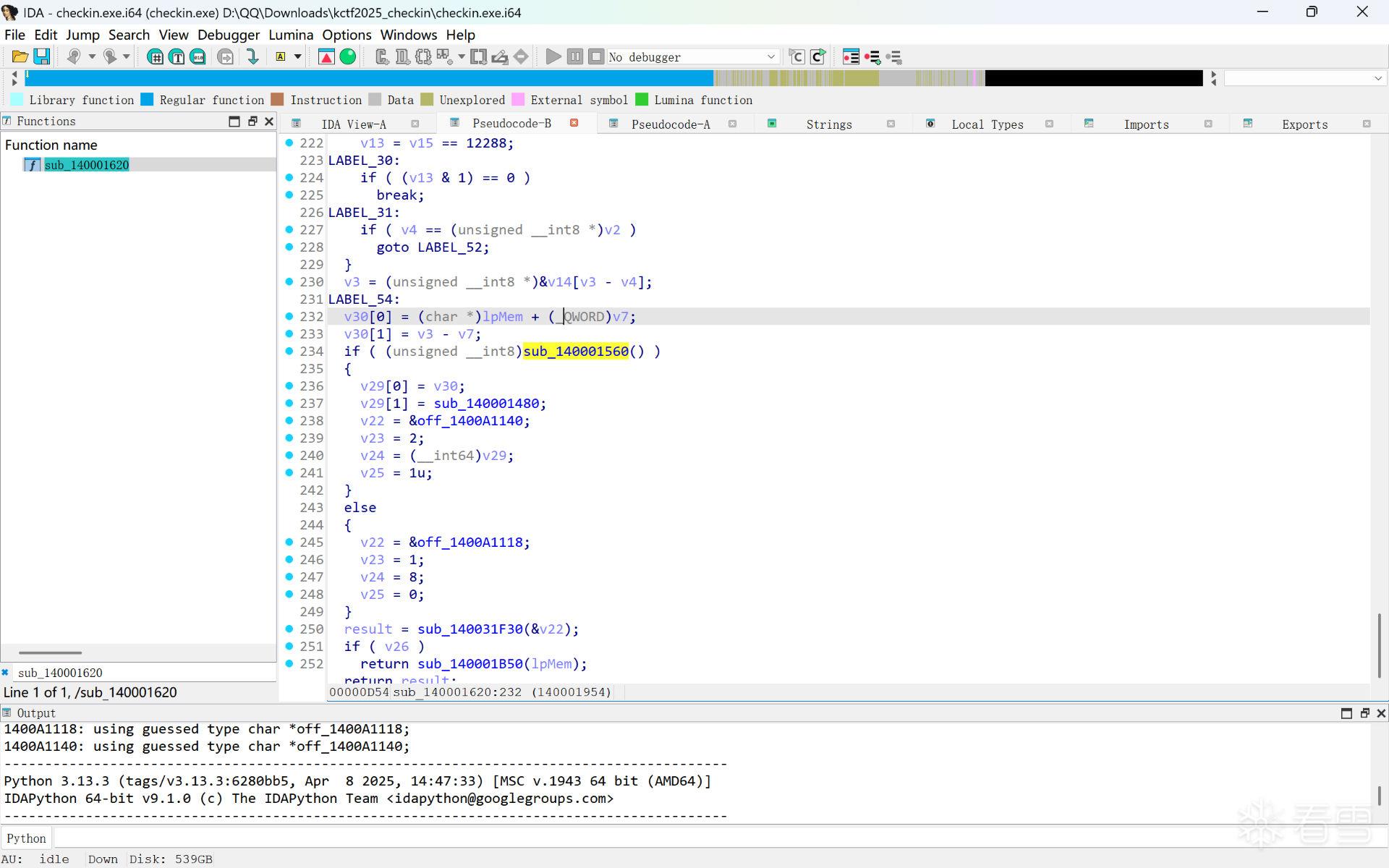Viewport: 1389px width, 868px height.
Task: Select sub_140001620 in Functions list
Action: click(x=87, y=165)
